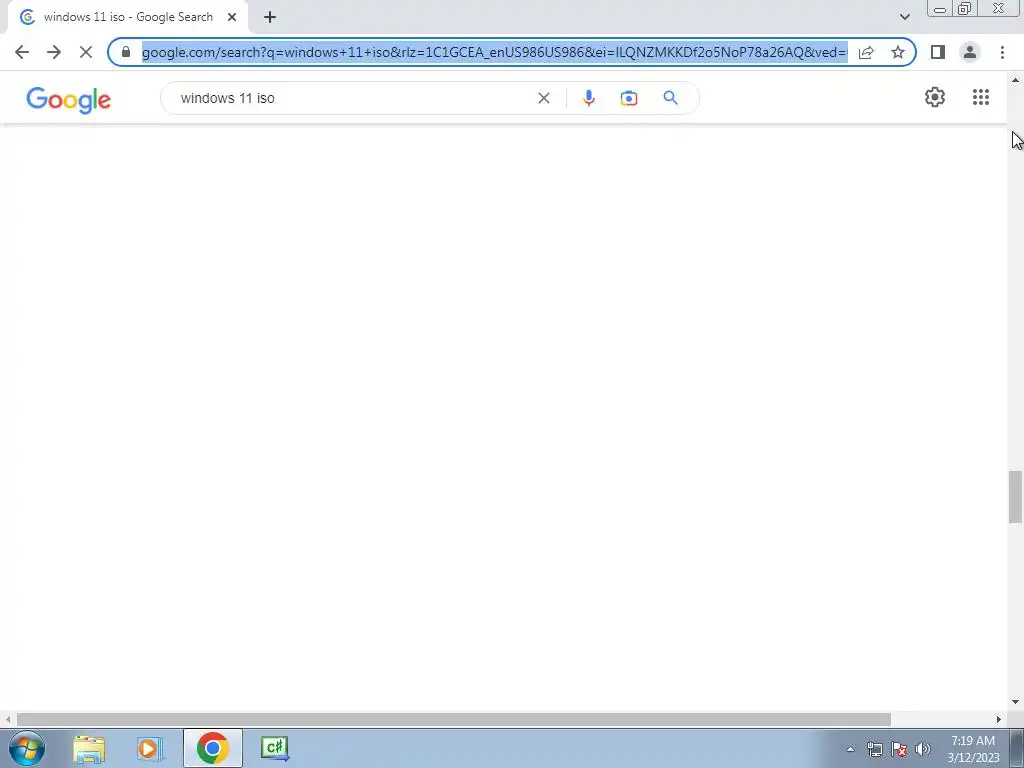
Task: Open Google quick settings gear
Action: (x=935, y=97)
